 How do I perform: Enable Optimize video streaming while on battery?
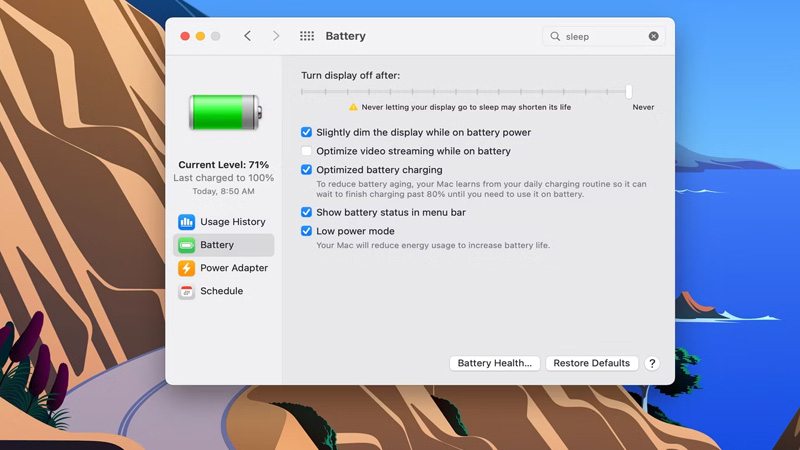point(307,151)
